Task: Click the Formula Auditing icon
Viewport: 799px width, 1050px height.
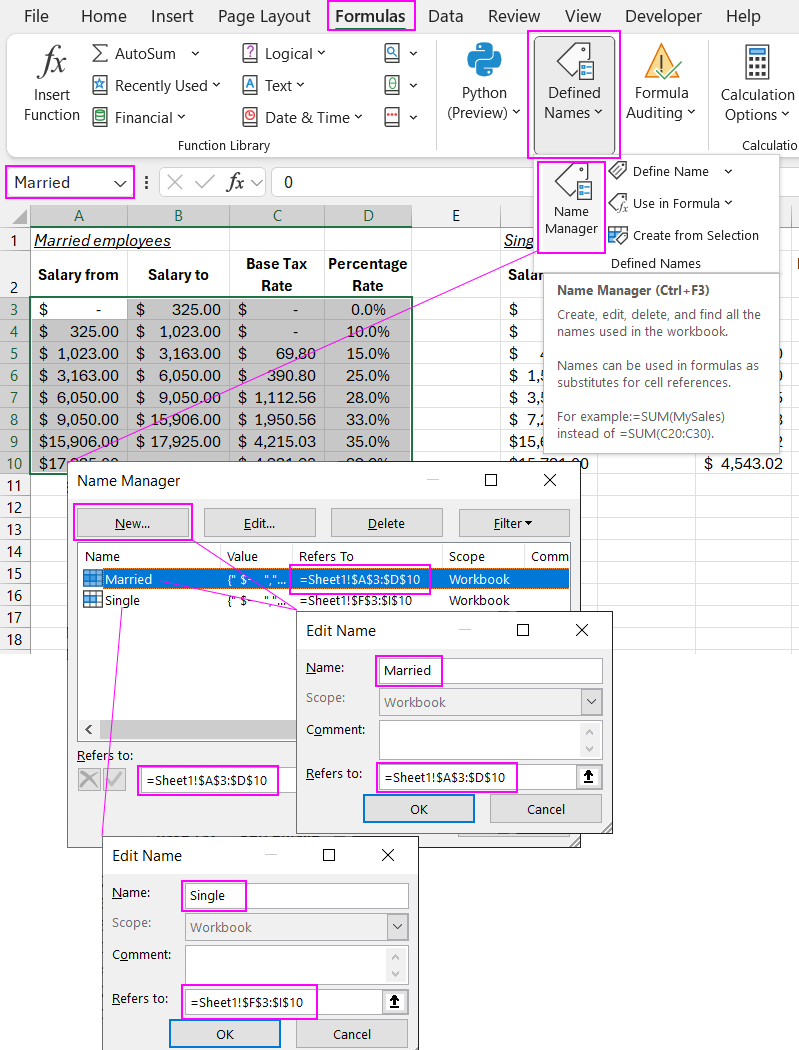Action: pos(661,63)
